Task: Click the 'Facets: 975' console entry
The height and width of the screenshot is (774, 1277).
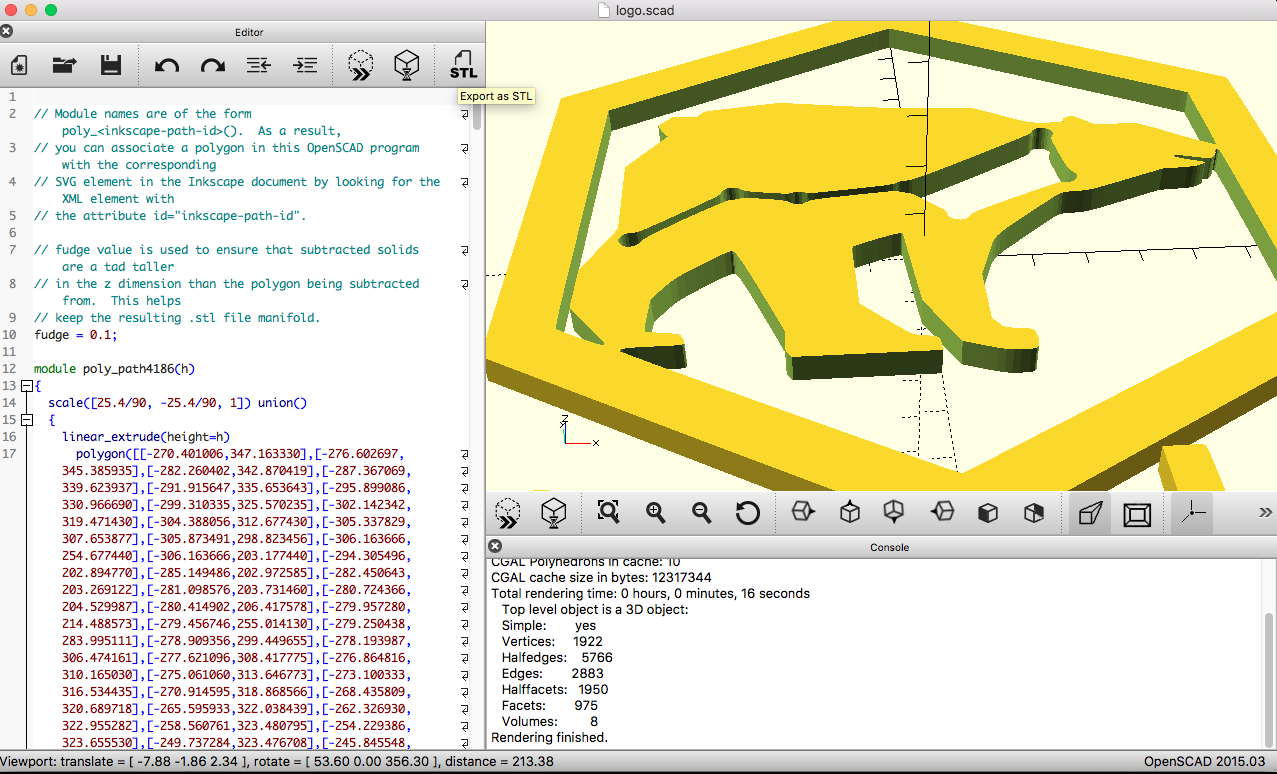Action: pyautogui.click(x=550, y=706)
